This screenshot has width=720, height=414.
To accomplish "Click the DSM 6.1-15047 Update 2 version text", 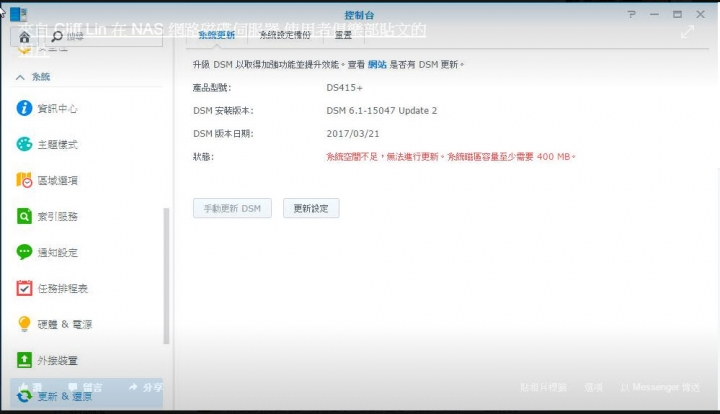I will (382, 111).
